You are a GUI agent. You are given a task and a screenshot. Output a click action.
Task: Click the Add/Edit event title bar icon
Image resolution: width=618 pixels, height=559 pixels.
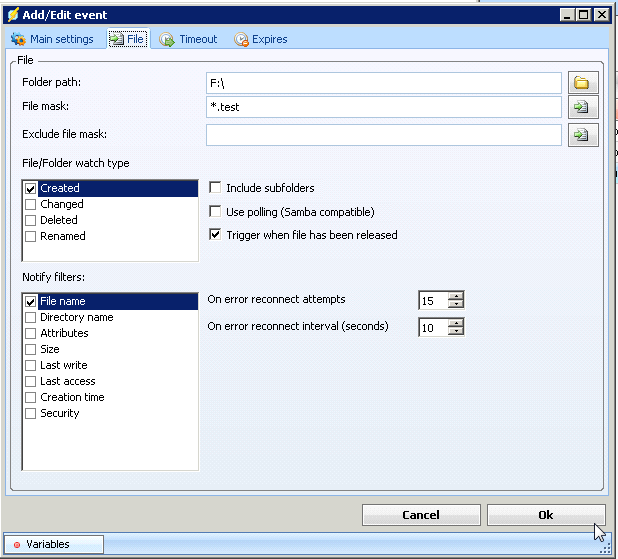pyautogui.click(x=13, y=14)
